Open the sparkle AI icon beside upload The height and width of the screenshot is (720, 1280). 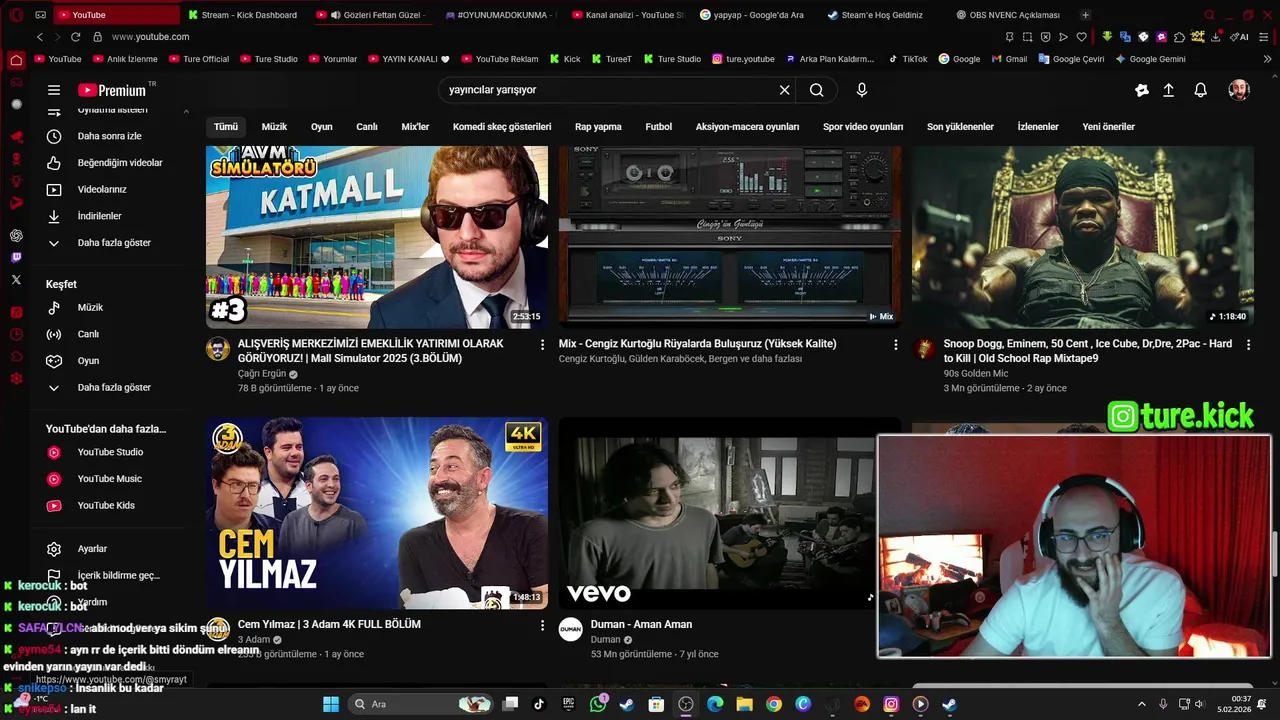(1142, 90)
